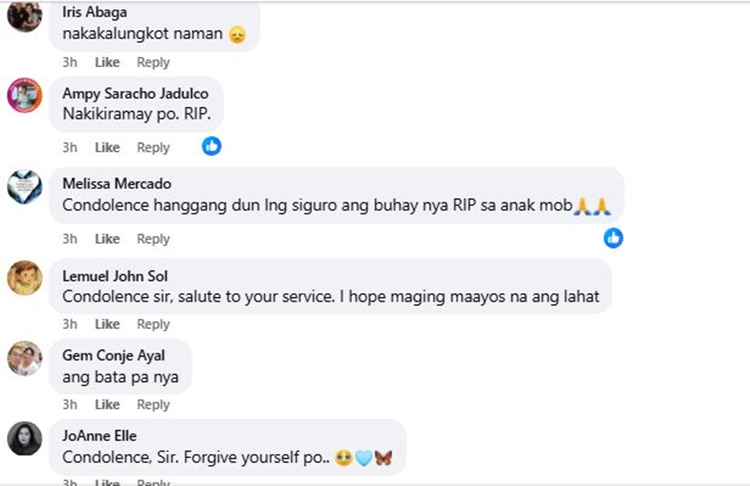
Task: Like Iris Abaga's comment
Action: pos(107,62)
